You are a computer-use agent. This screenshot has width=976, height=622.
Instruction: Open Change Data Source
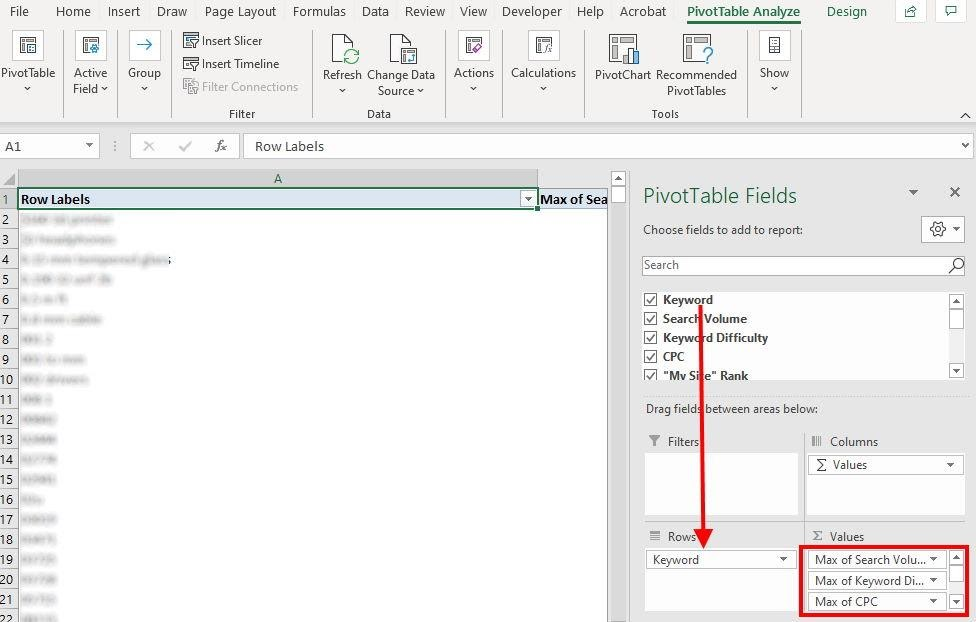(401, 50)
